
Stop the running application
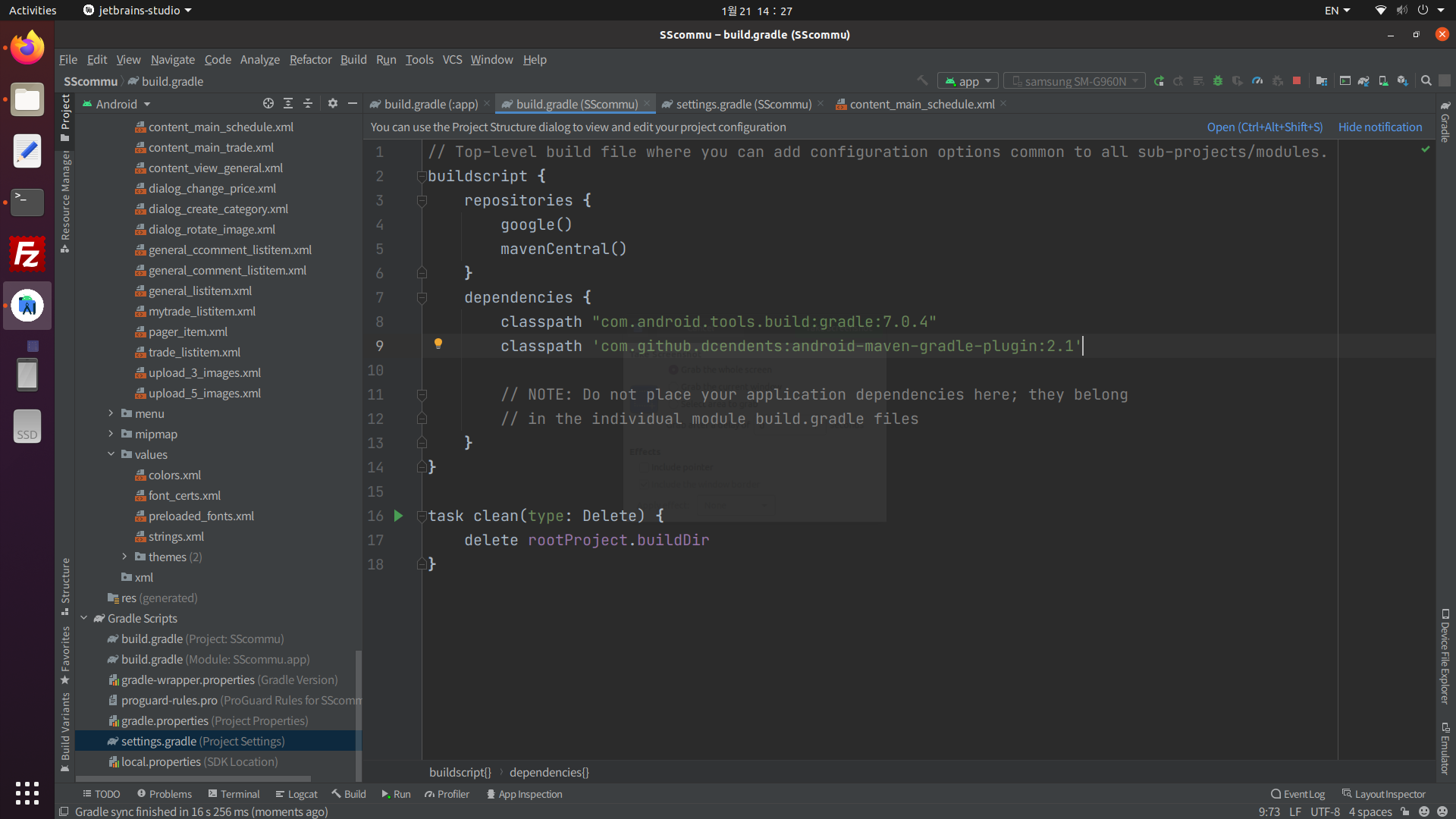pos(1298,81)
